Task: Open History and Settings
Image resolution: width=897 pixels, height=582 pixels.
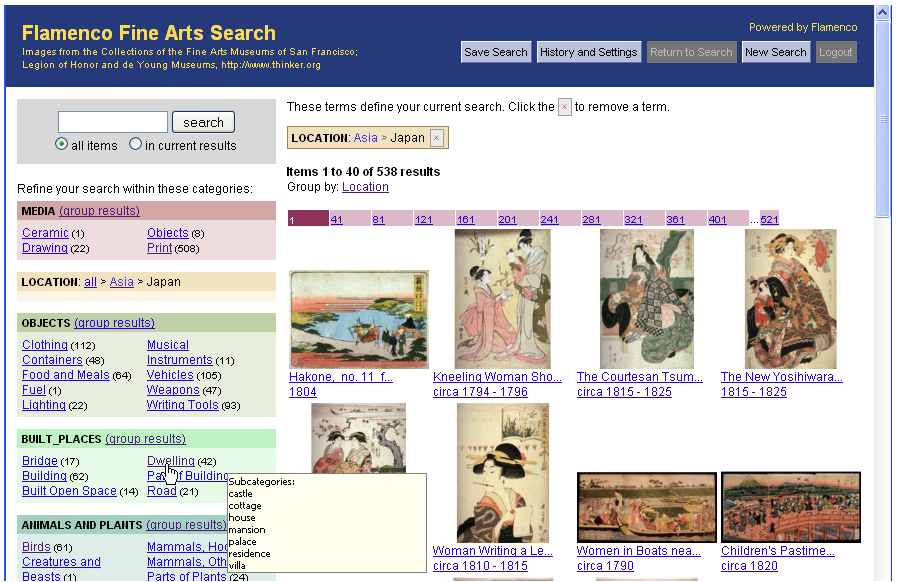Action: coord(589,52)
